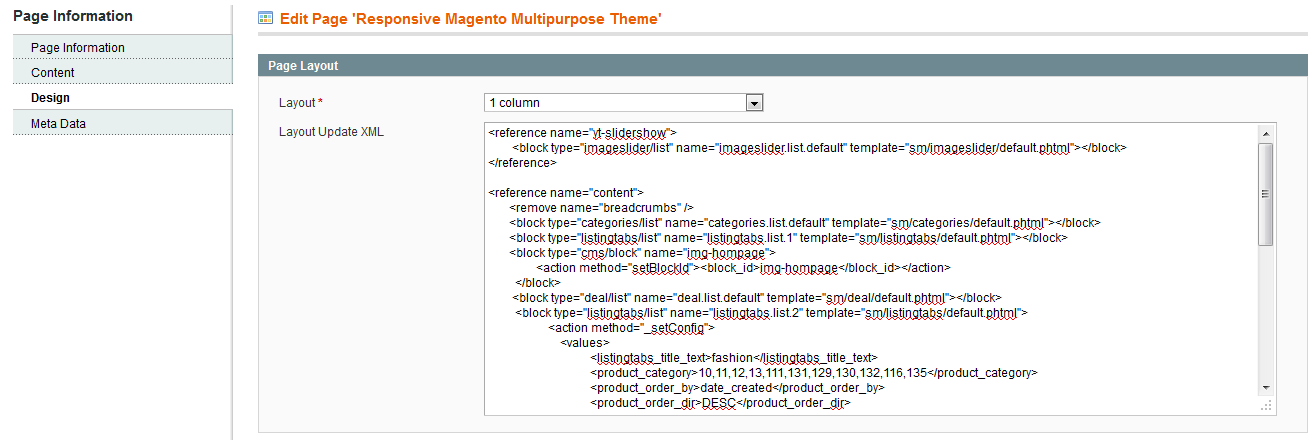Image resolution: width=1311 pixels, height=440 pixels.
Task: Click the imageslider/list block line
Action: (819, 147)
